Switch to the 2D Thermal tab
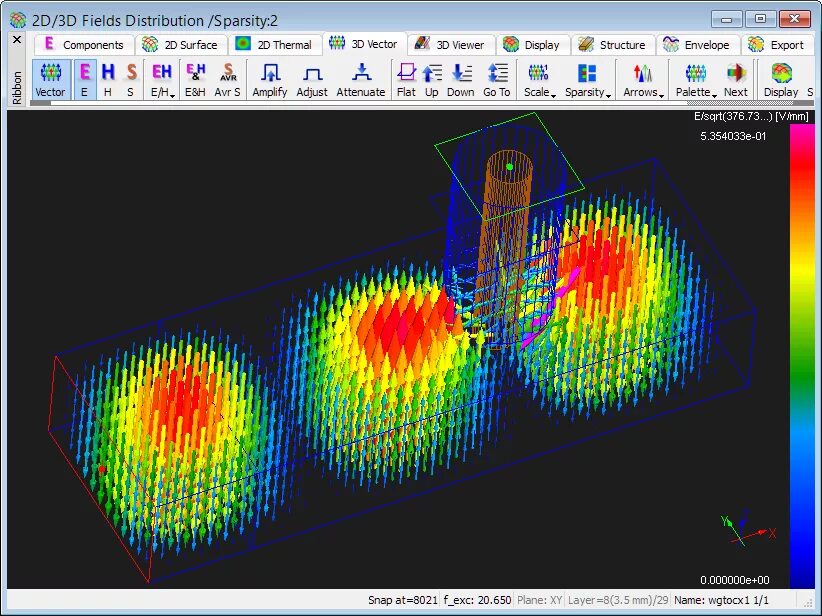This screenshot has height=616, width=822. tap(274, 45)
